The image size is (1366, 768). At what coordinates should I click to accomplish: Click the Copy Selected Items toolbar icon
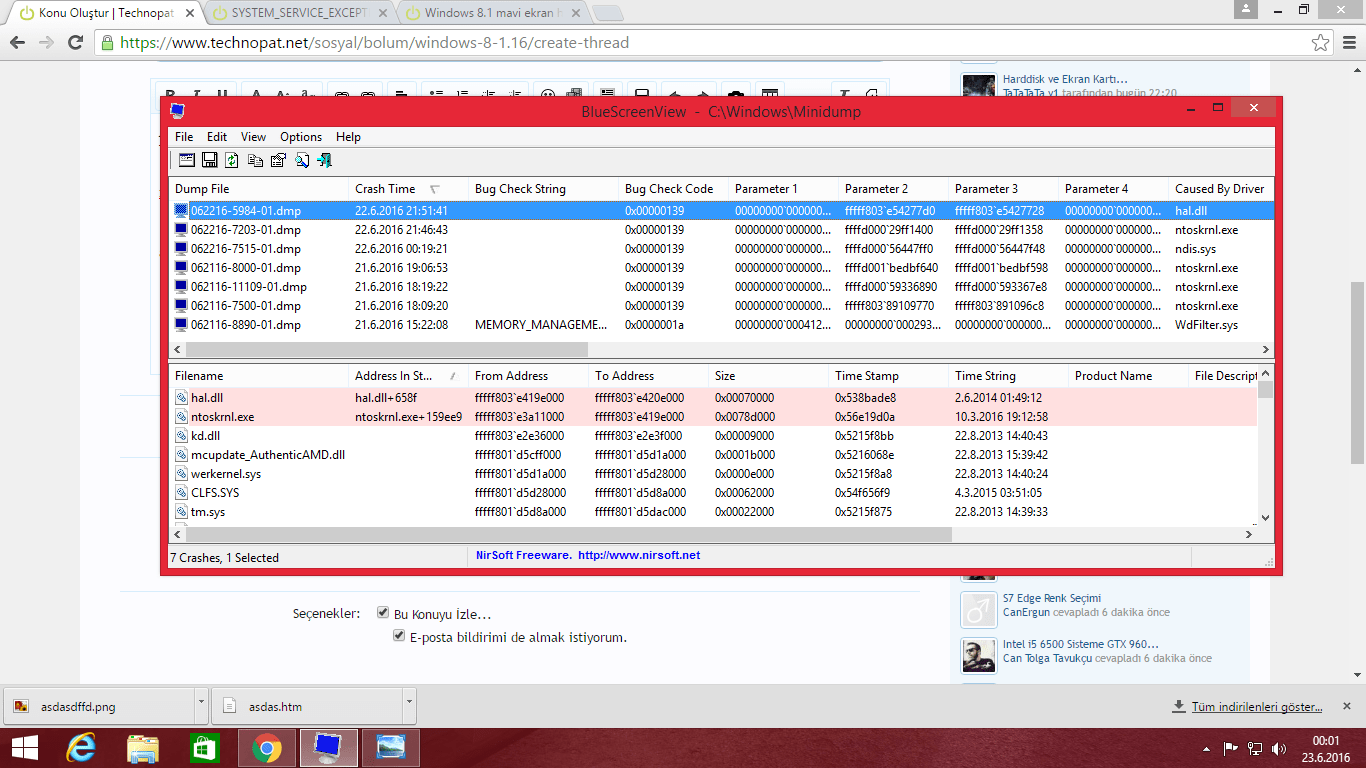coord(255,160)
